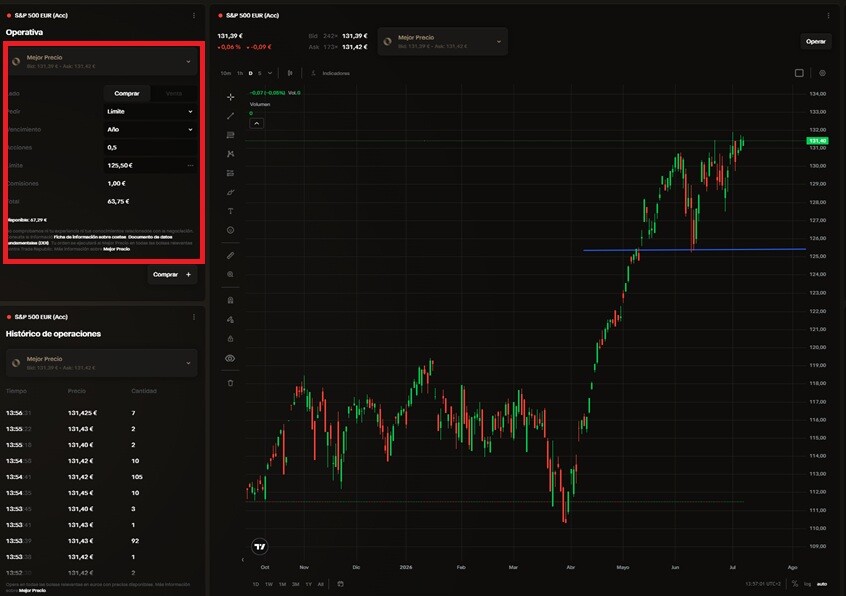The width and height of the screenshot is (846, 596).
Task: Click the Comprar + submit button
Action: coord(172,275)
